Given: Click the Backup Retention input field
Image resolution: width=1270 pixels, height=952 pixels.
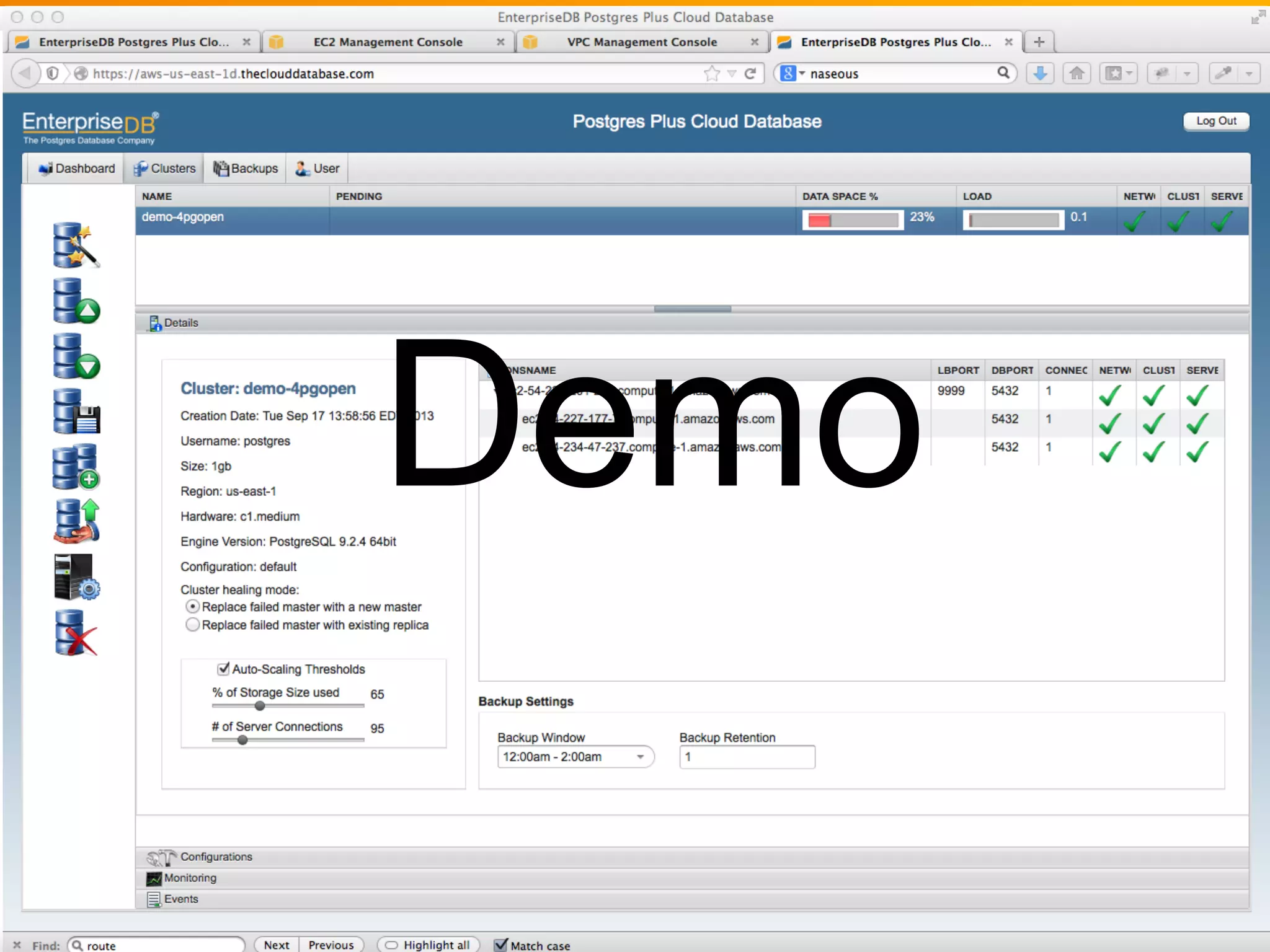Looking at the screenshot, I should tap(747, 757).
